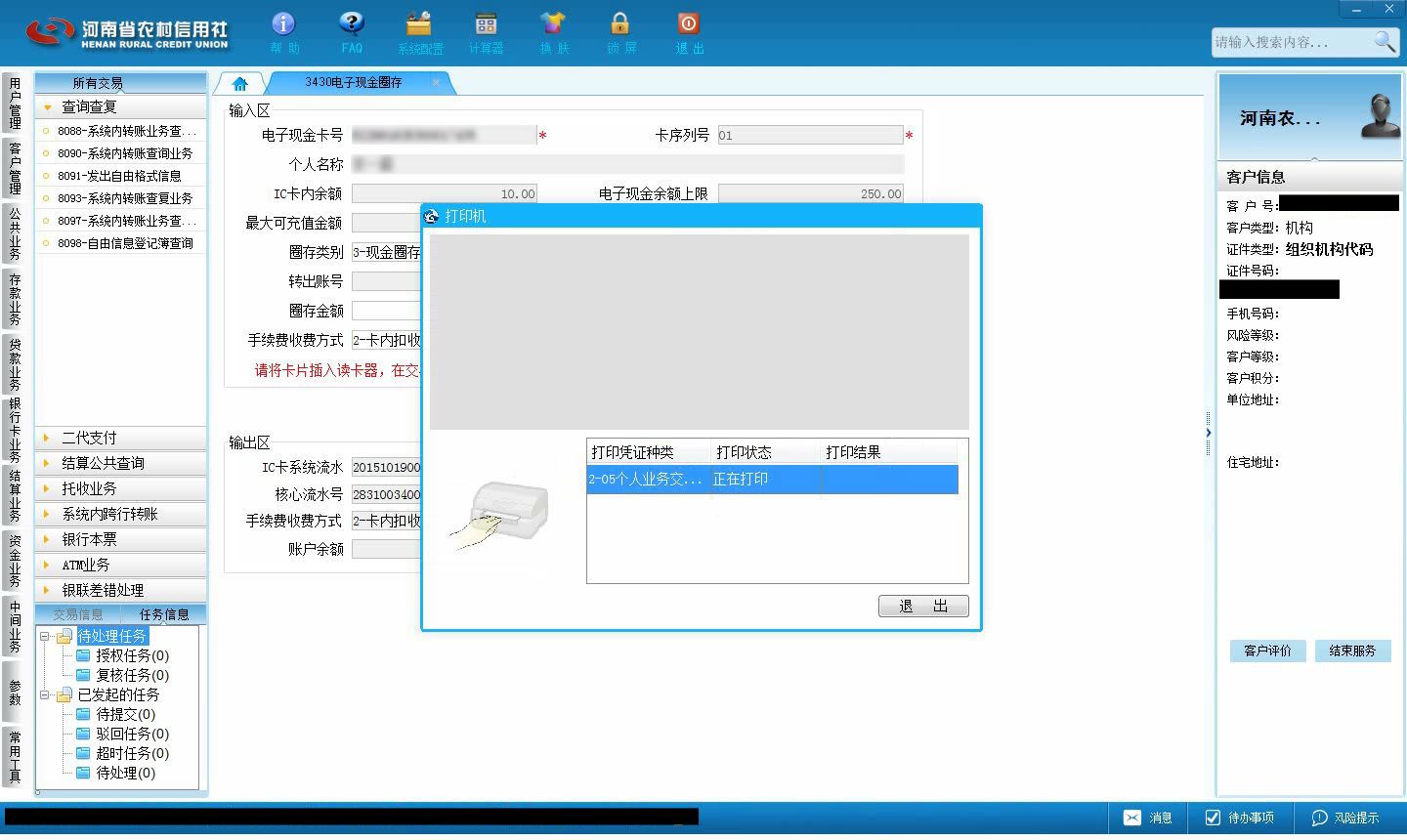Click the 换肤 skin change icon
1407x840 pixels.
point(553,32)
